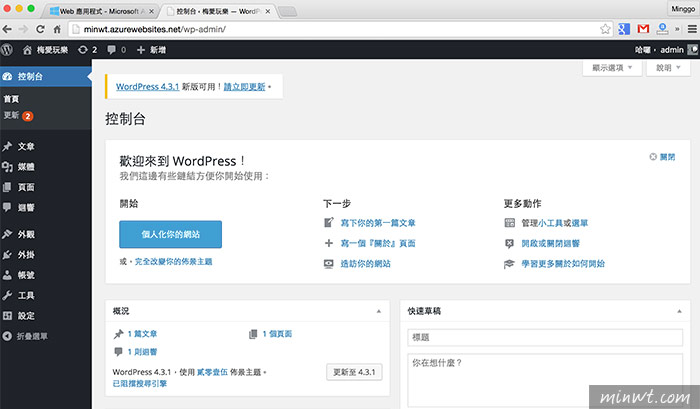Collapse the 快速草稿 widget arrow

click(x=679, y=311)
